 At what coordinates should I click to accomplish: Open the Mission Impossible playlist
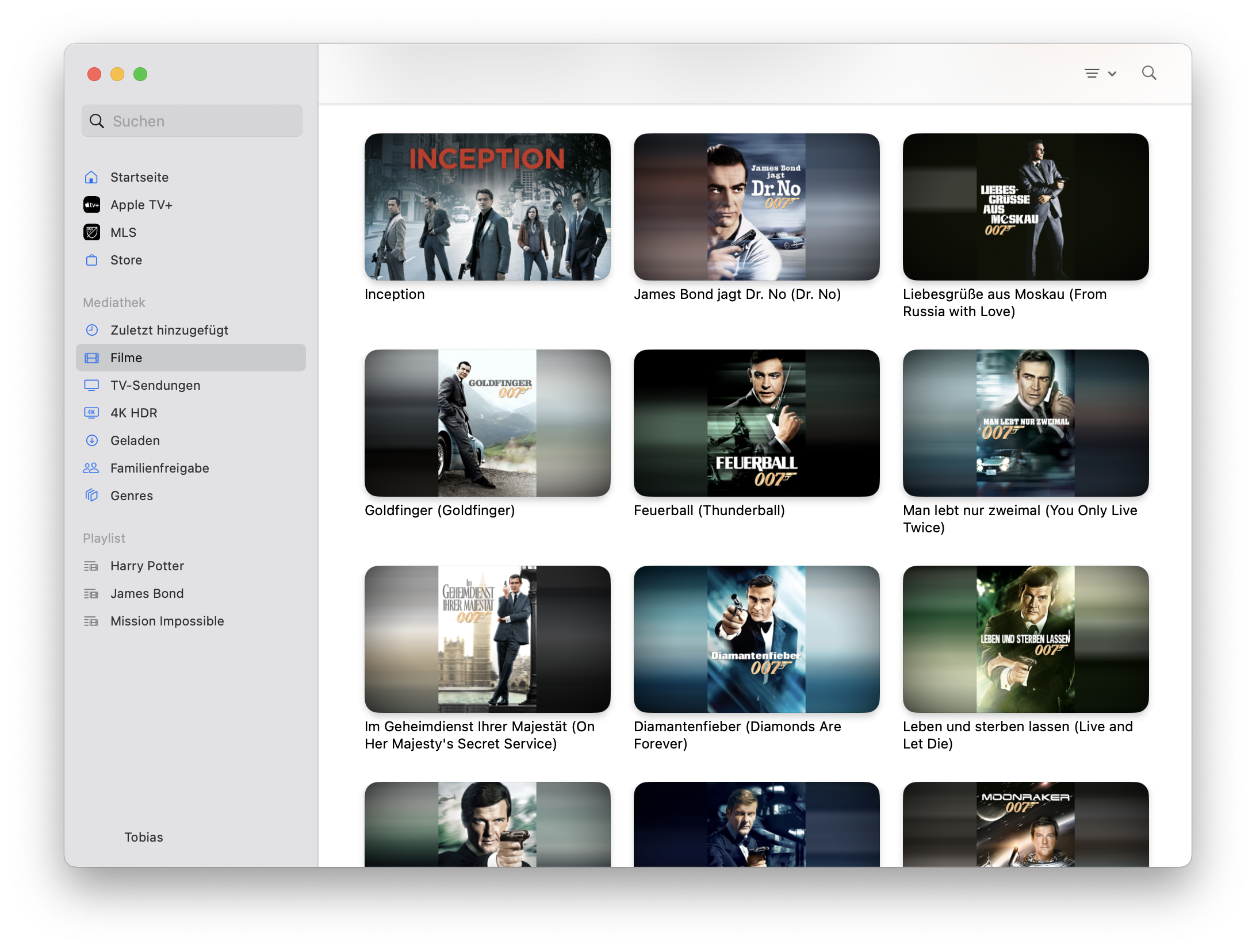[167, 621]
